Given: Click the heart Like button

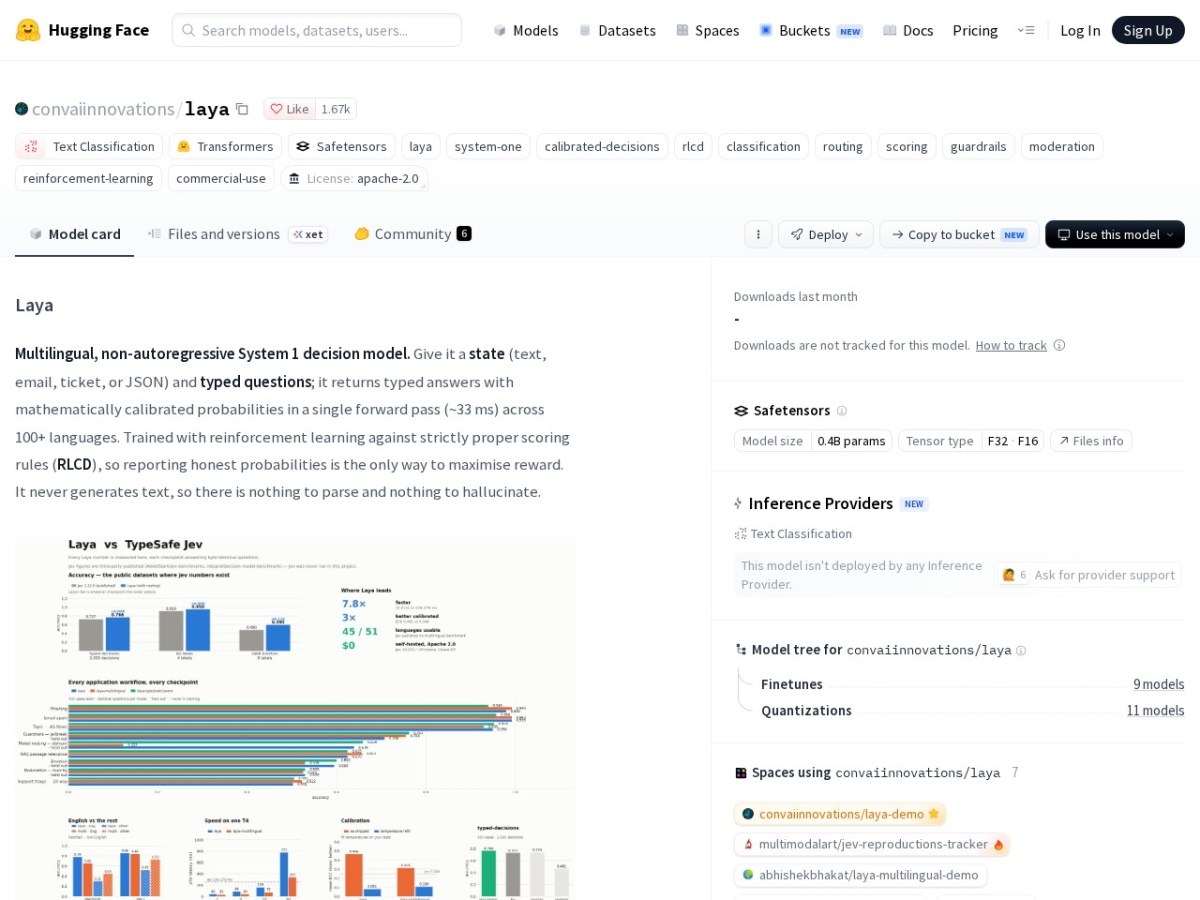Looking at the screenshot, I should [290, 109].
